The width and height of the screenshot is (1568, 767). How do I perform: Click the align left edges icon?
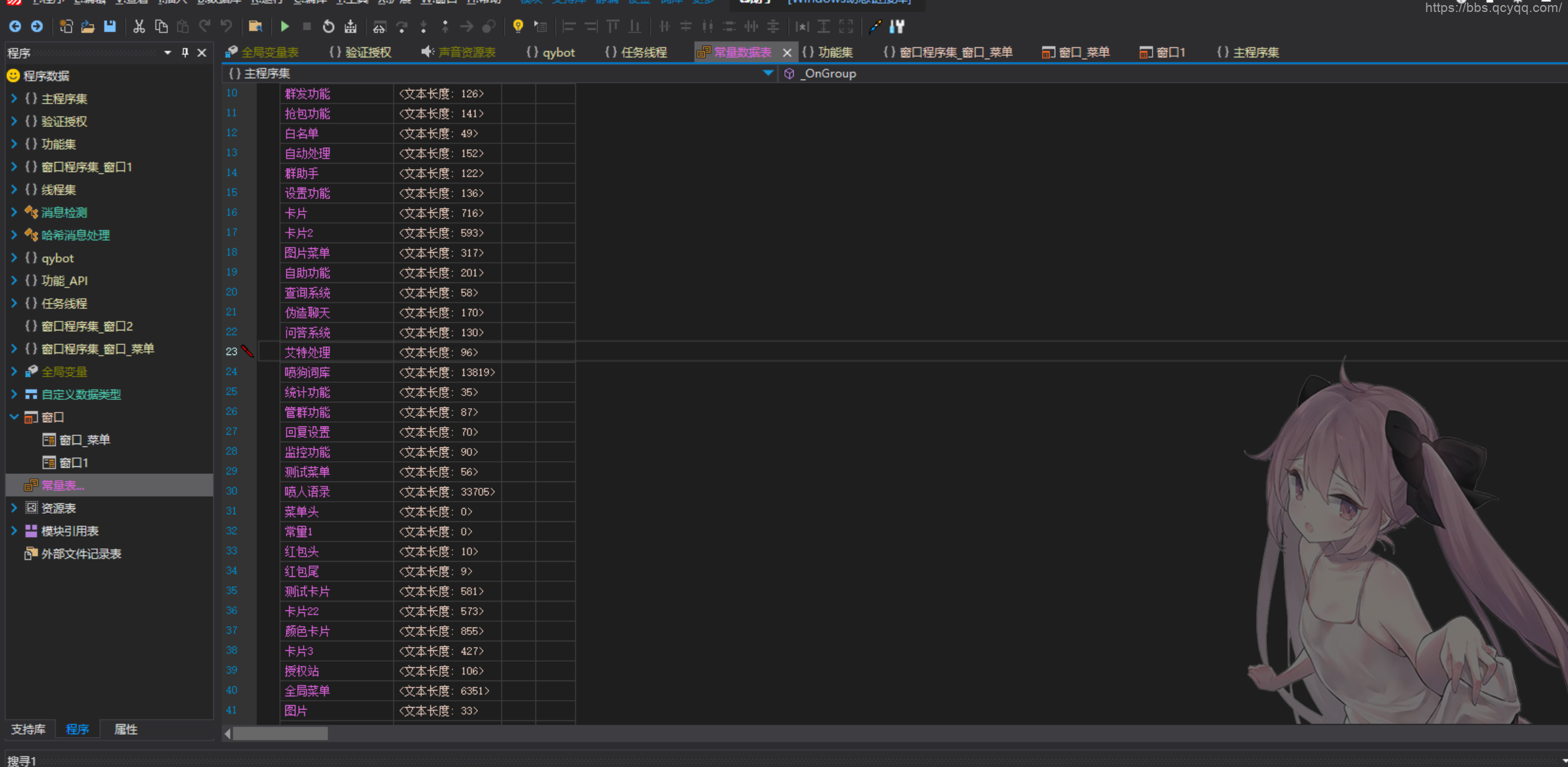(569, 27)
